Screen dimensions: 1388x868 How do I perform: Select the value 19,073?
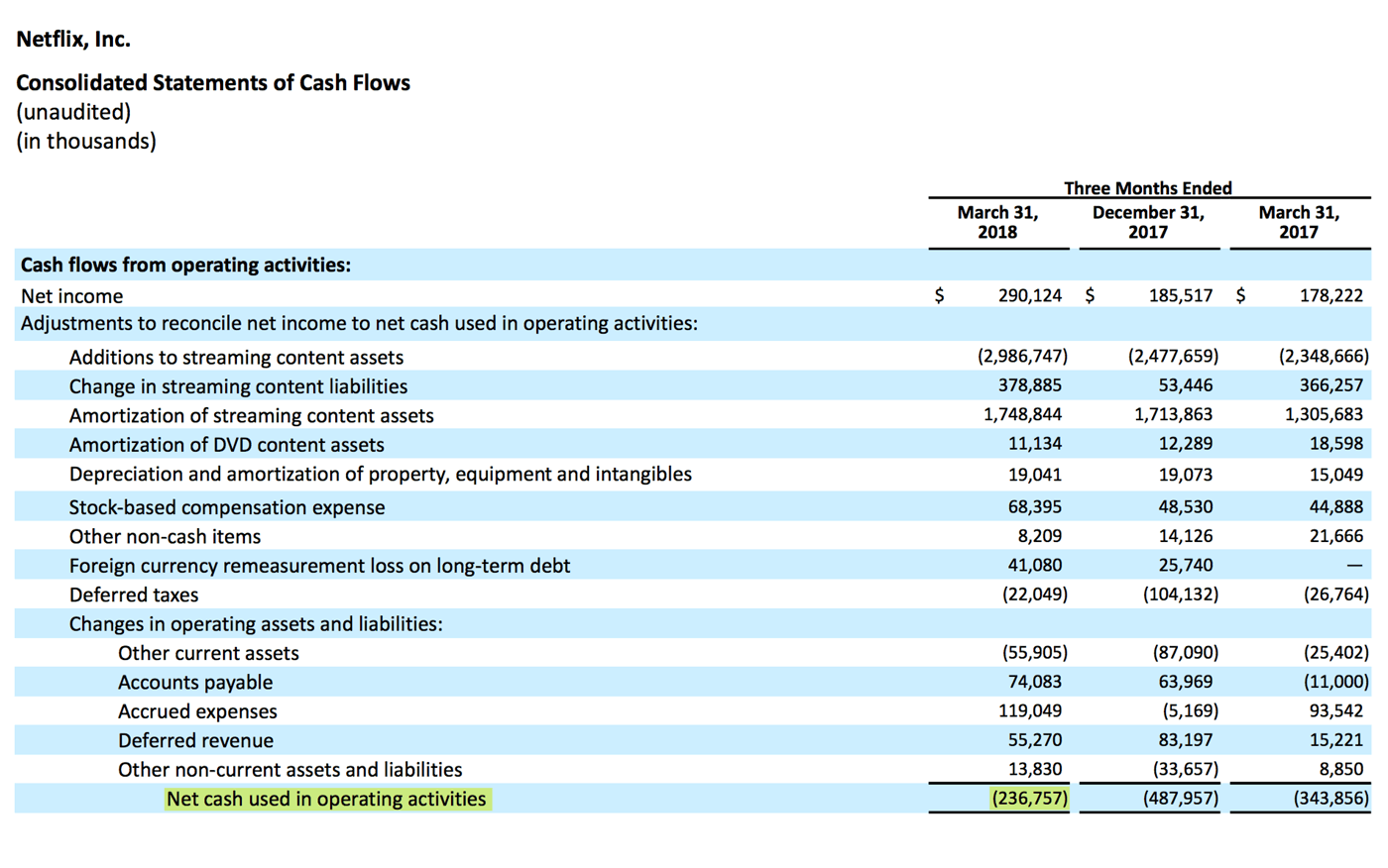1186,475
